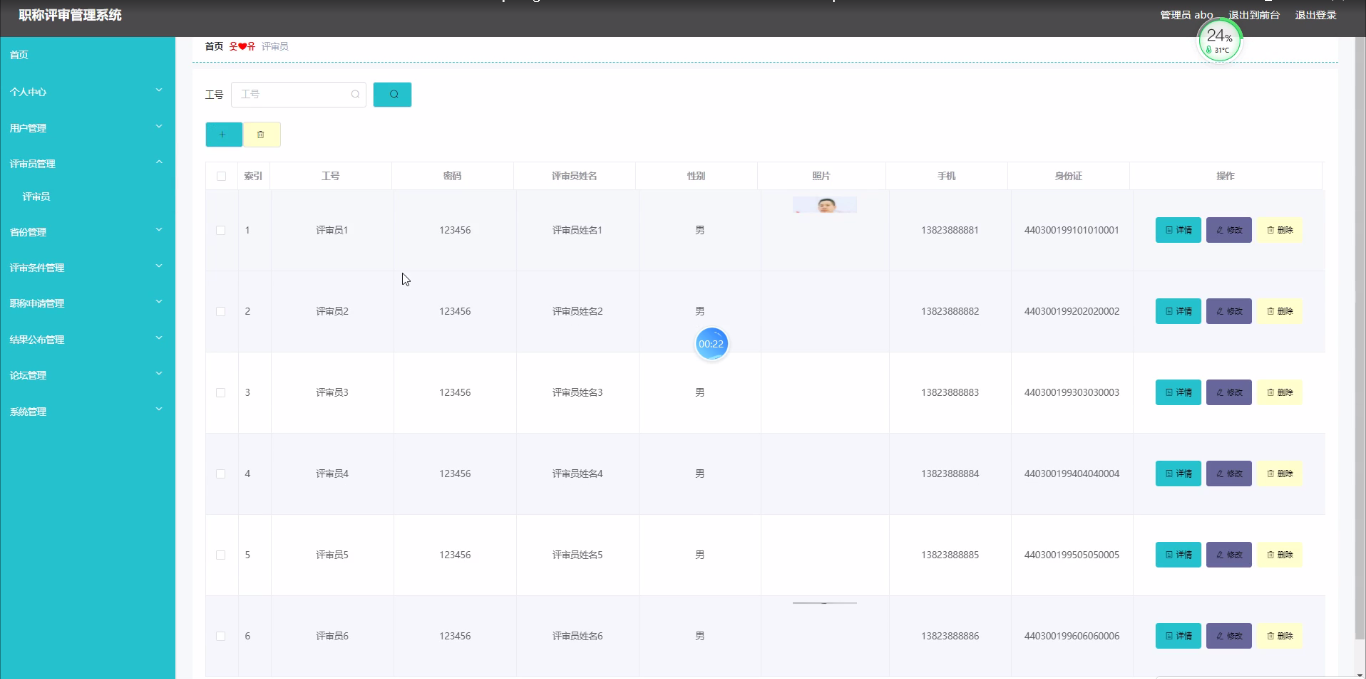This screenshot has height=679, width=1366.
Task: Click ID number 440300199505050005
Action: point(1072,554)
